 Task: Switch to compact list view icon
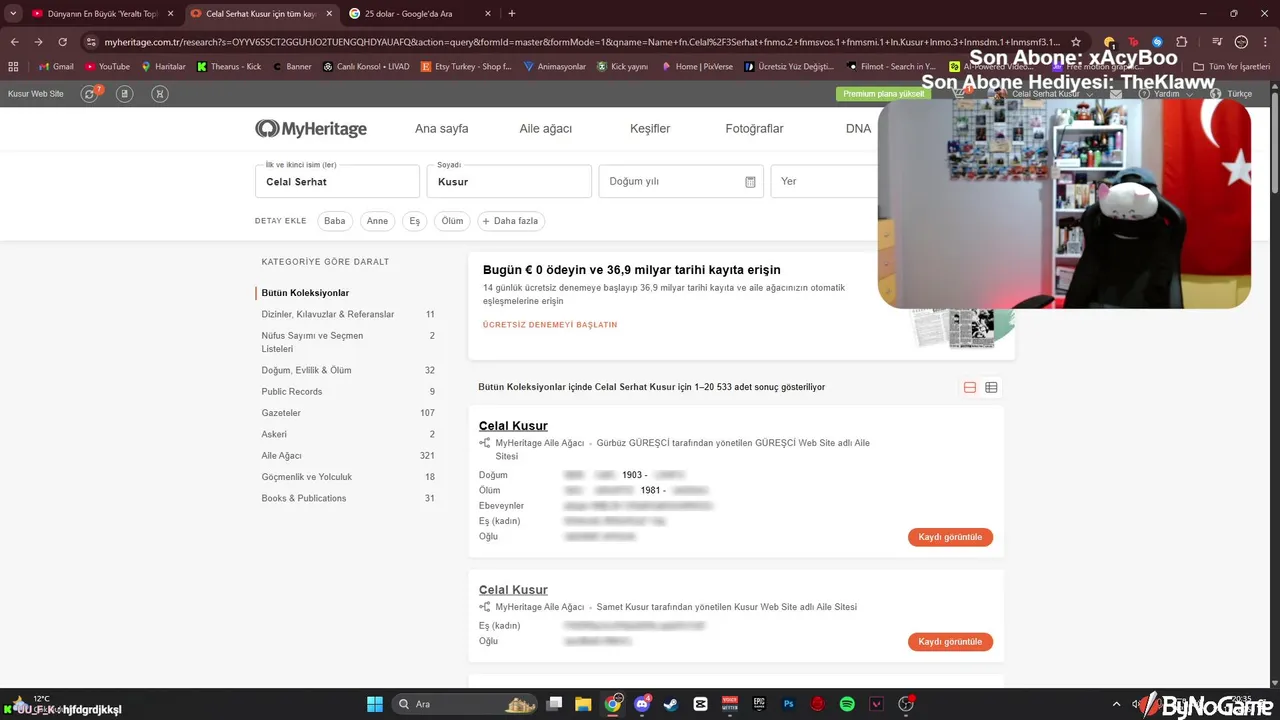tap(969, 388)
